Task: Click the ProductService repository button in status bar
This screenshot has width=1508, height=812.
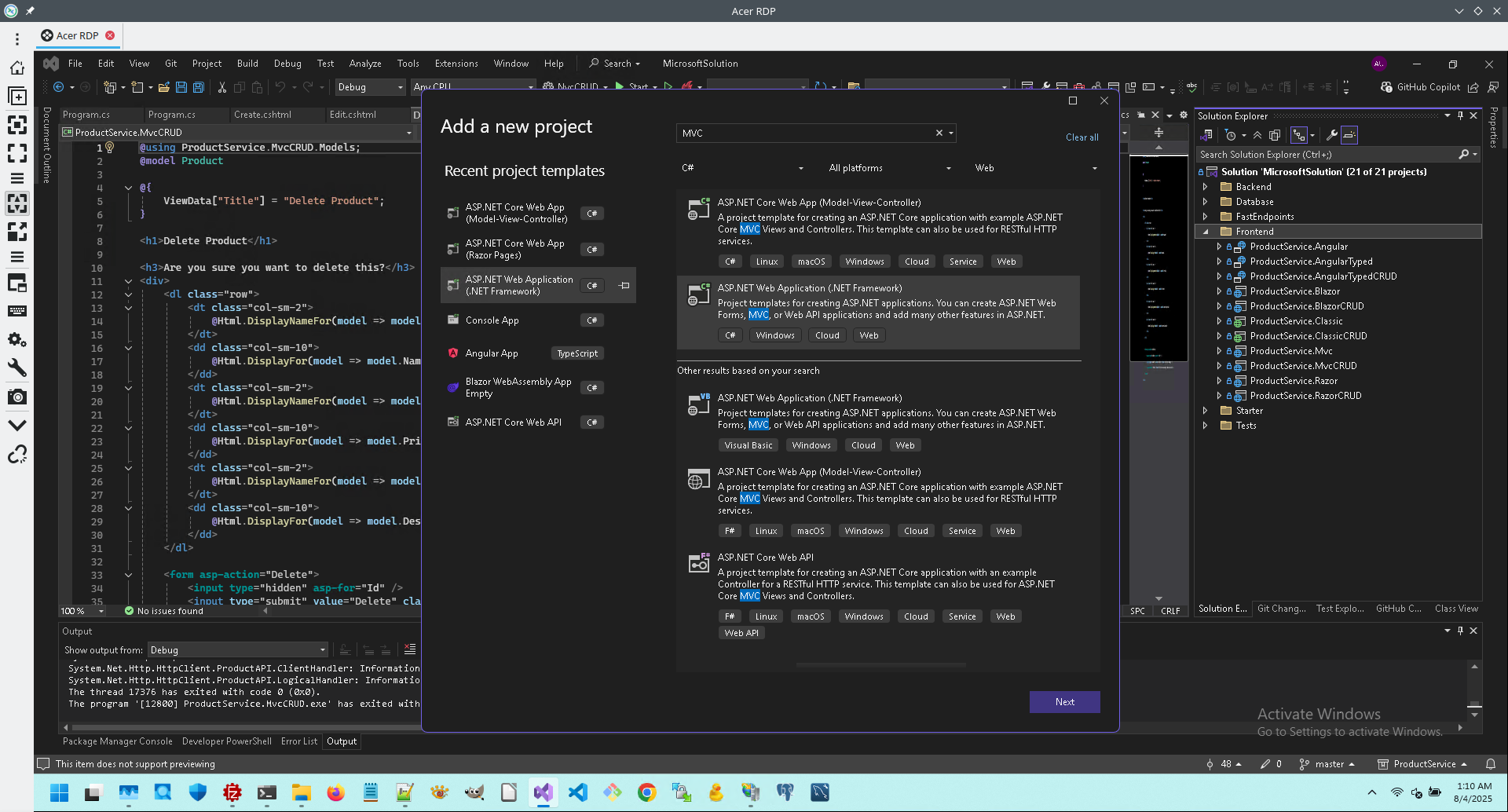Action: click(x=1422, y=764)
